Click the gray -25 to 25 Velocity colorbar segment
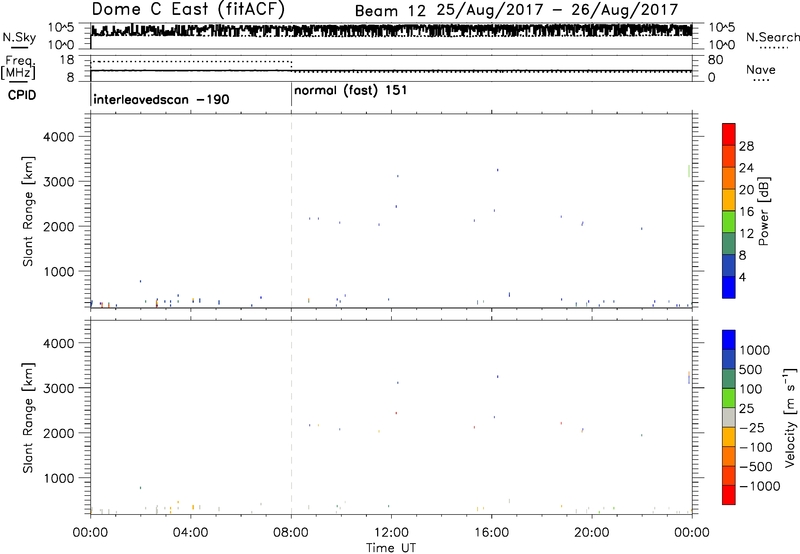This screenshot has height=554, width=800. click(x=729, y=417)
